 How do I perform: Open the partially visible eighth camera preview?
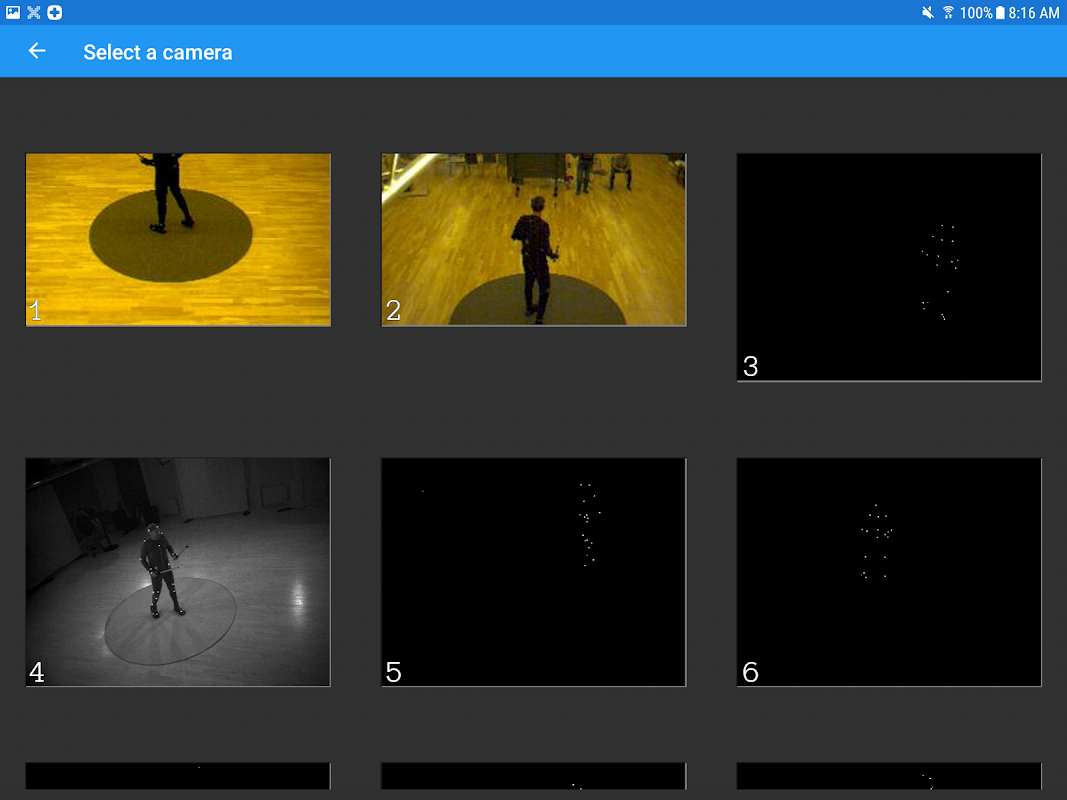tap(534, 776)
